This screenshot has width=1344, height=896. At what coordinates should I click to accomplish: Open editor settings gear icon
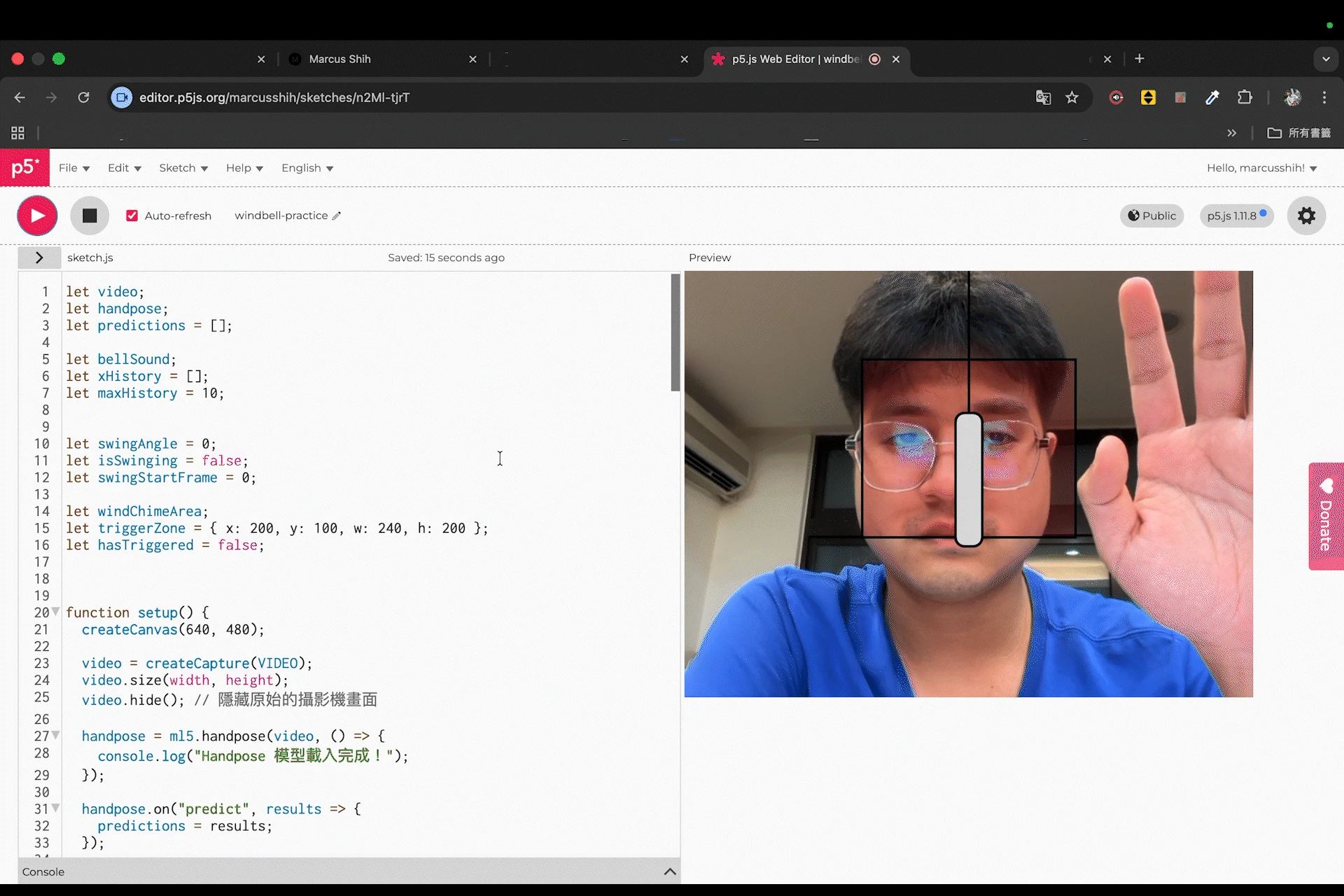(x=1306, y=216)
